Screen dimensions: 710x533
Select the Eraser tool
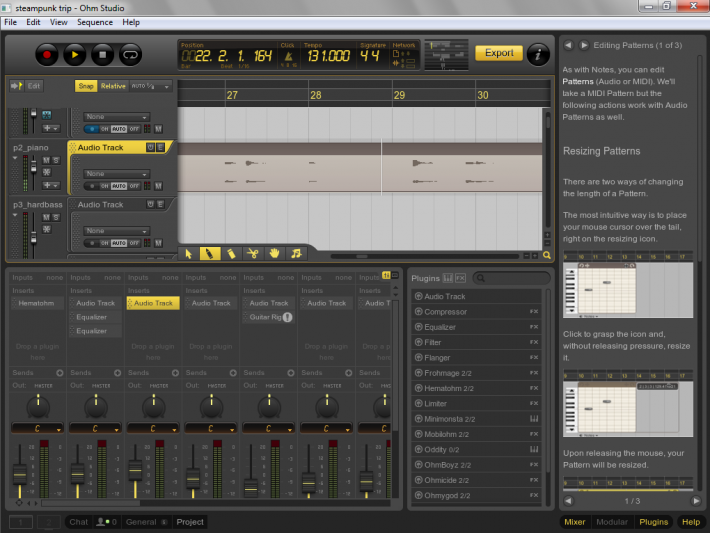point(231,254)
